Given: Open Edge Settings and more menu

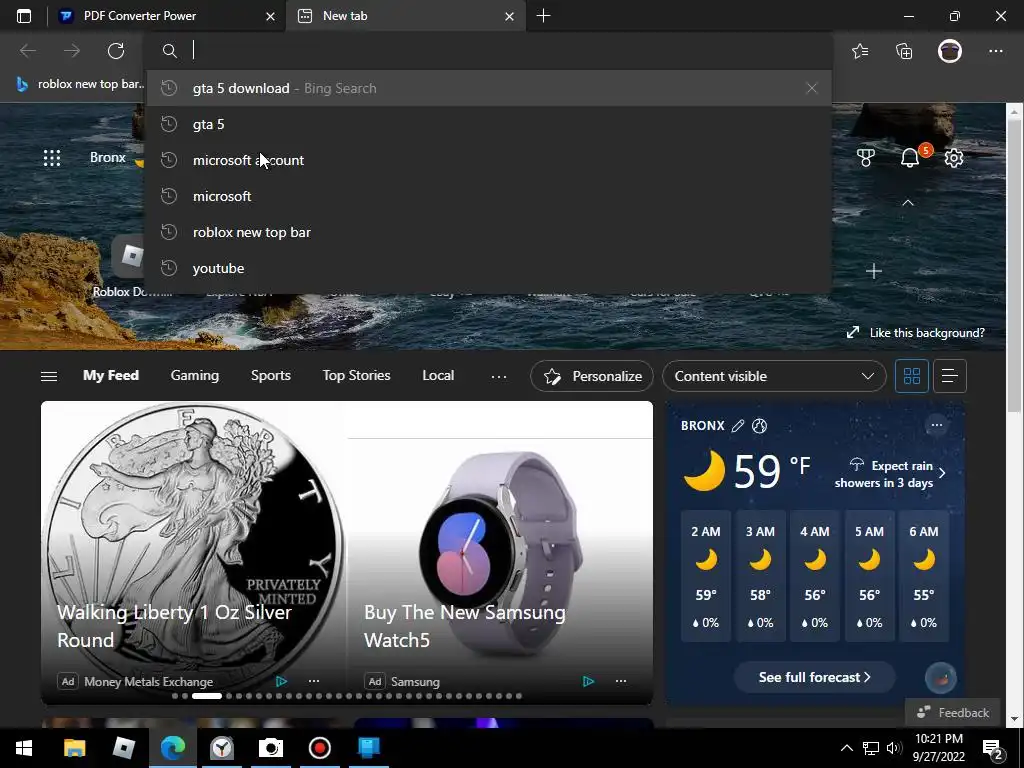Looking at the screenshot, I should 995,51.
